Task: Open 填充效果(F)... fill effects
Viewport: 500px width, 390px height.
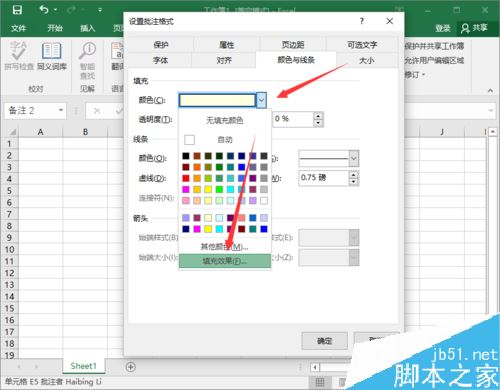Action: point(225,261)
